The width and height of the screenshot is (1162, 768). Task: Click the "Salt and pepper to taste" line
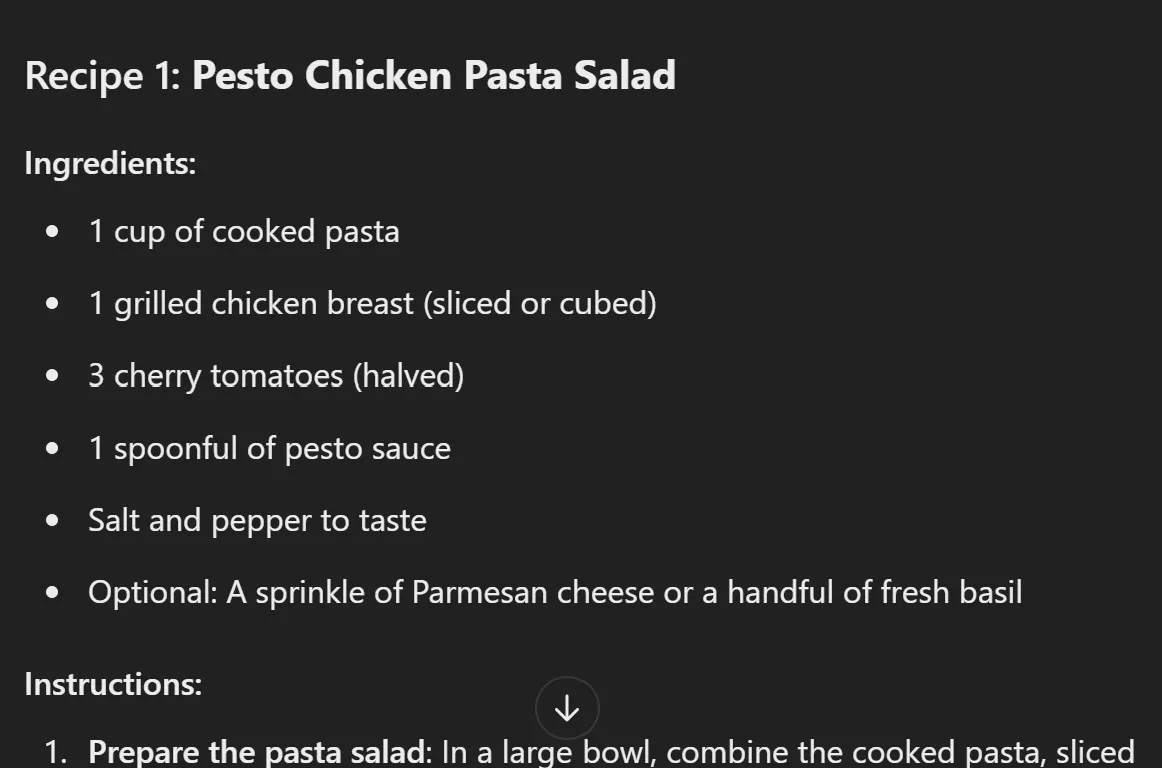(257, 520)
